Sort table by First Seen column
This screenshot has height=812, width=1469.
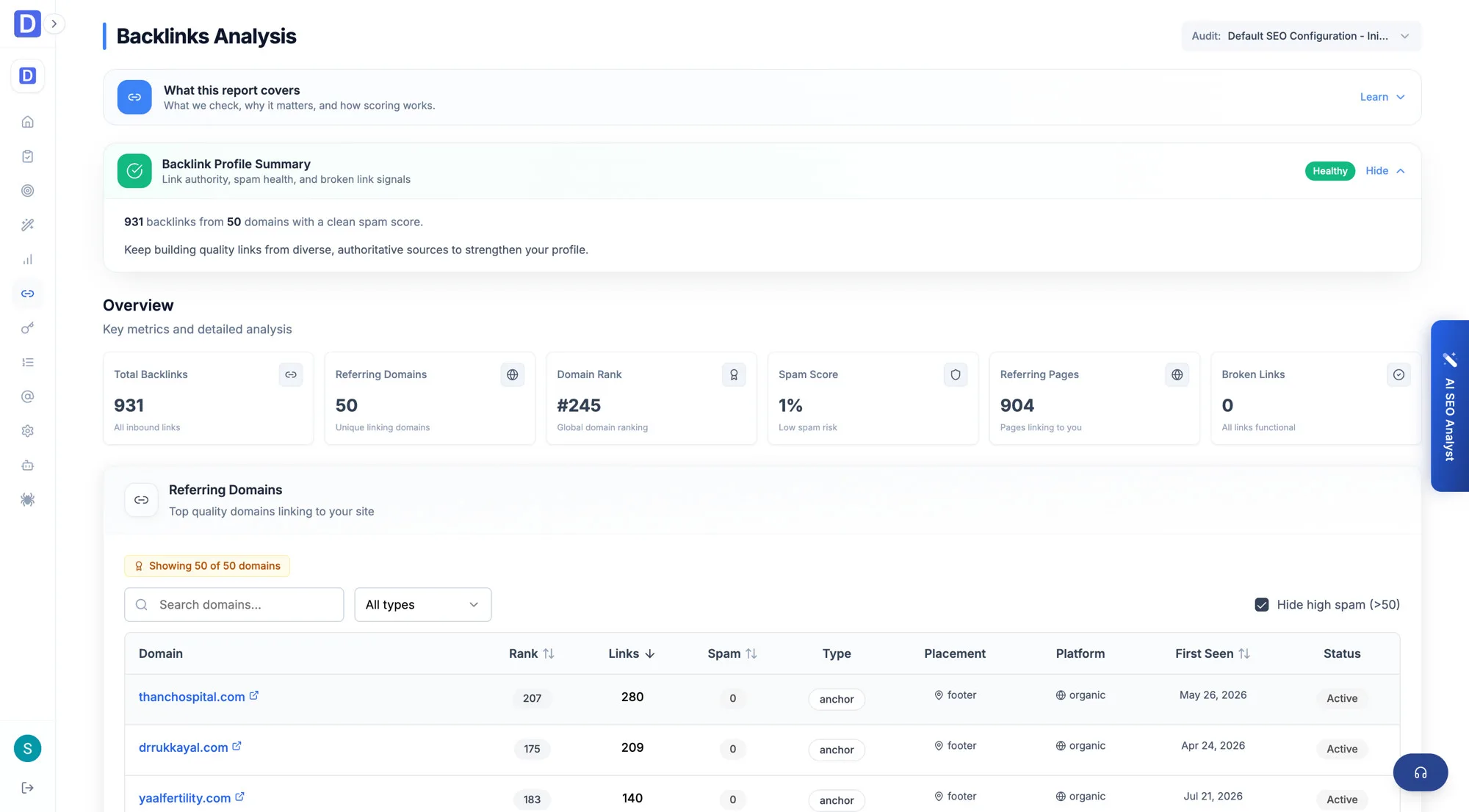click(x=1213, y=653)
